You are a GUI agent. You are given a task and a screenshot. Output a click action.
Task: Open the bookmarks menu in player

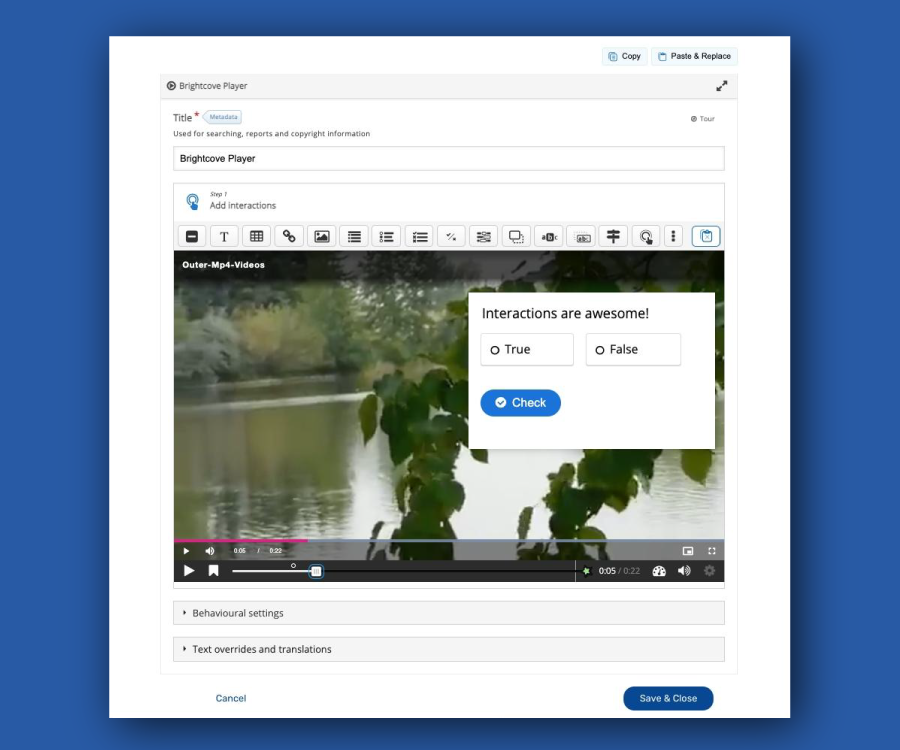213,571
